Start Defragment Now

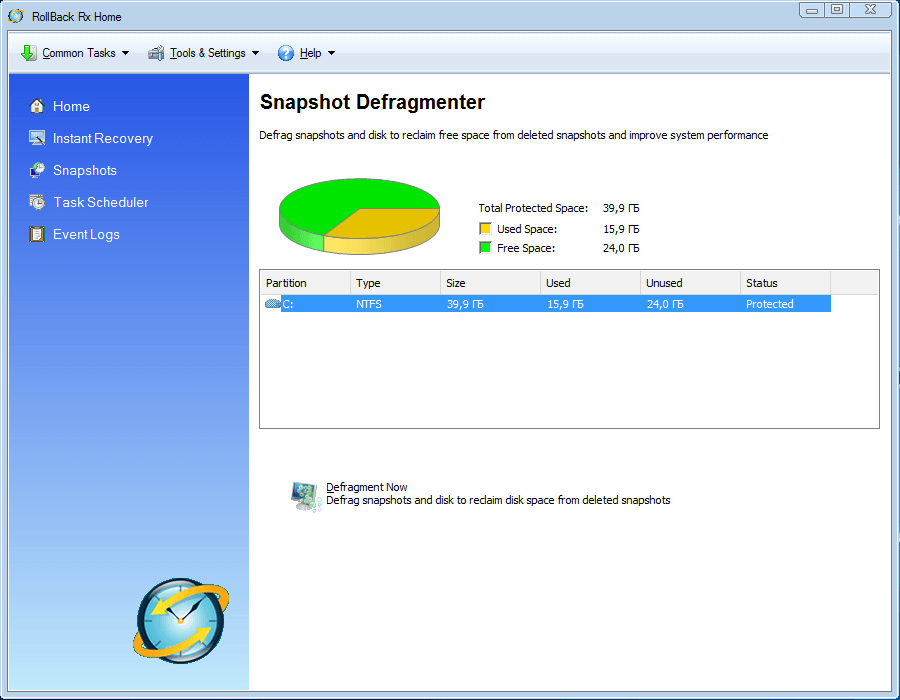coord(366,487)
